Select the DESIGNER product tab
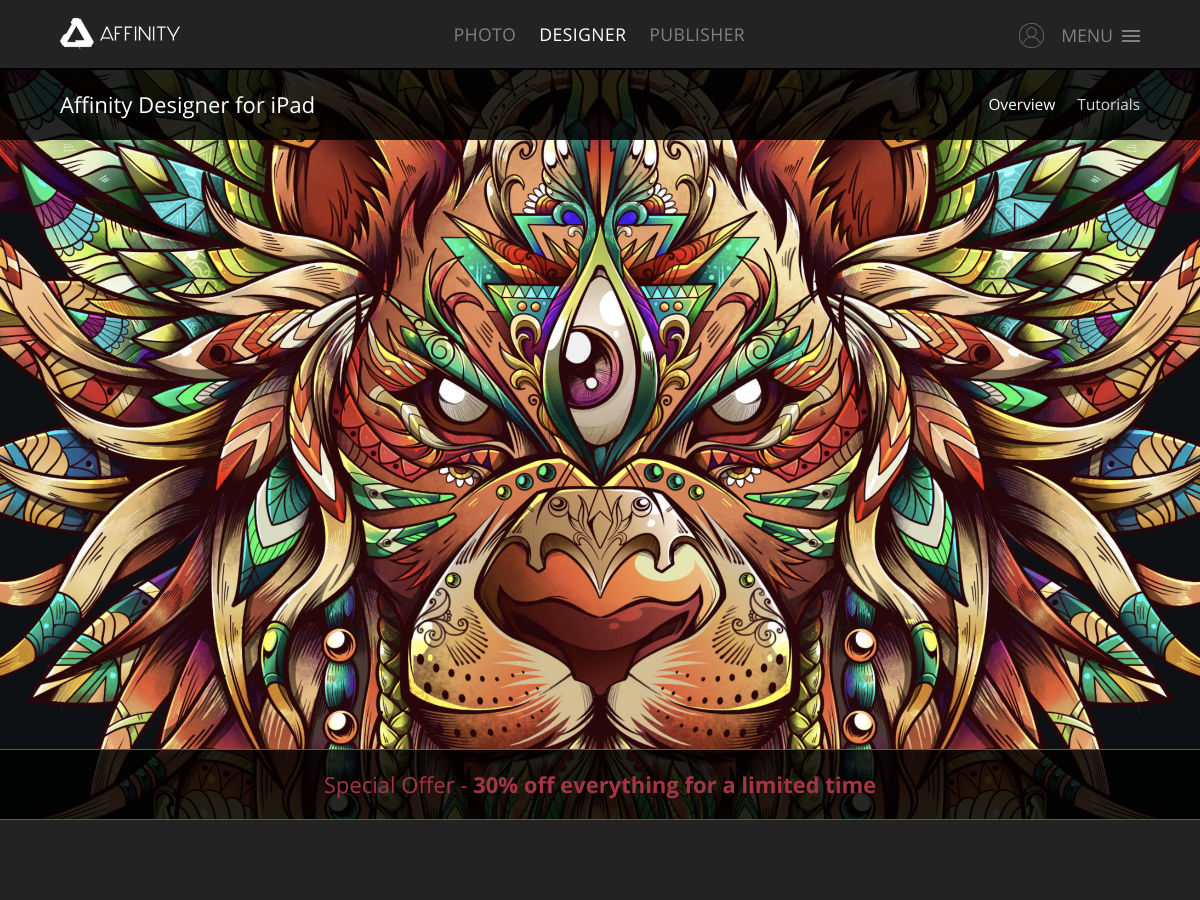Viewport: 1200px width, 900px height. point(582,35)
